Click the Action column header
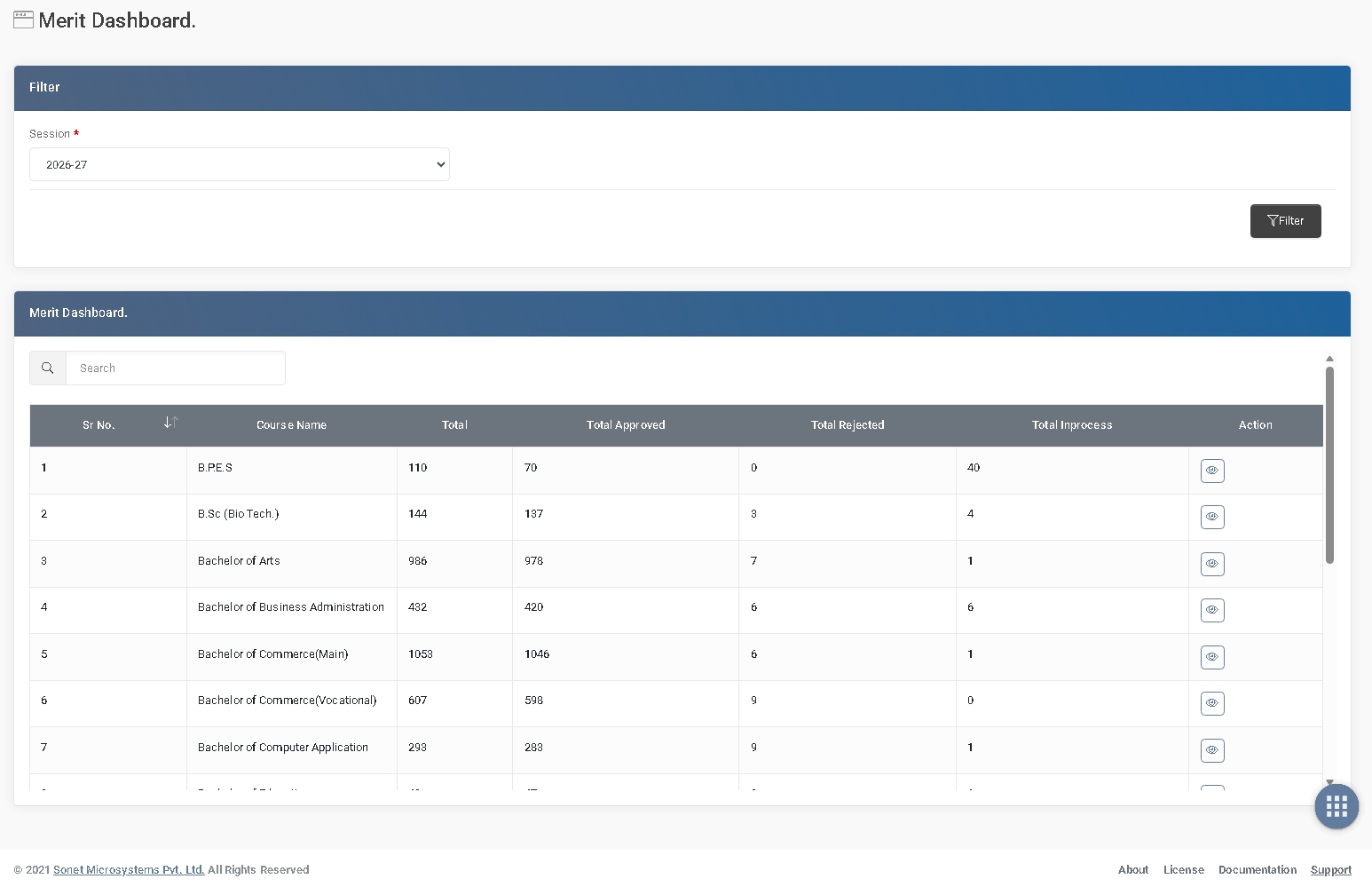 pos(1255,425)
